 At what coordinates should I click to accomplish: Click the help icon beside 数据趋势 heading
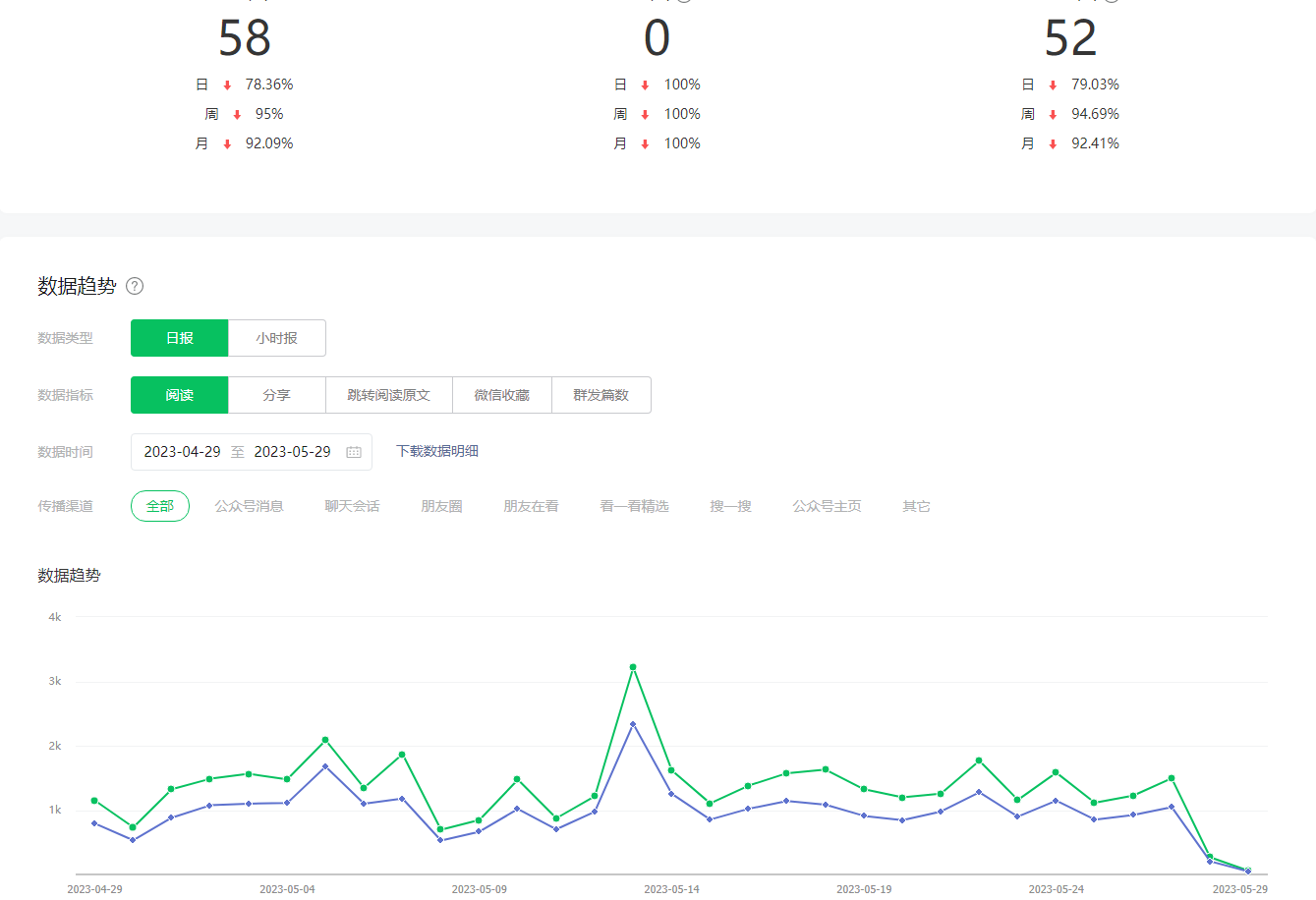pos(136,286)
